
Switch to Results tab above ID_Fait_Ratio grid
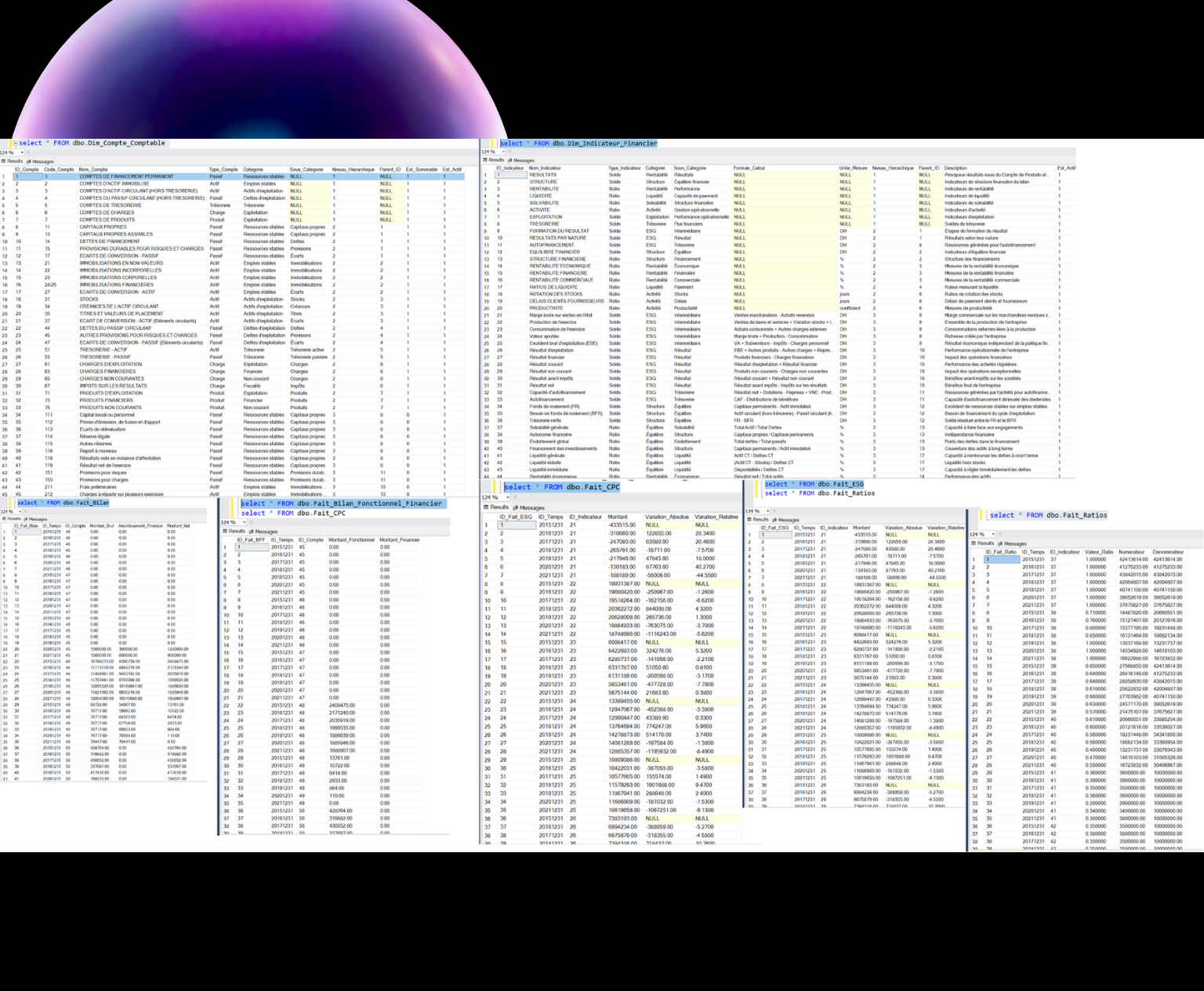pos(985,543)
